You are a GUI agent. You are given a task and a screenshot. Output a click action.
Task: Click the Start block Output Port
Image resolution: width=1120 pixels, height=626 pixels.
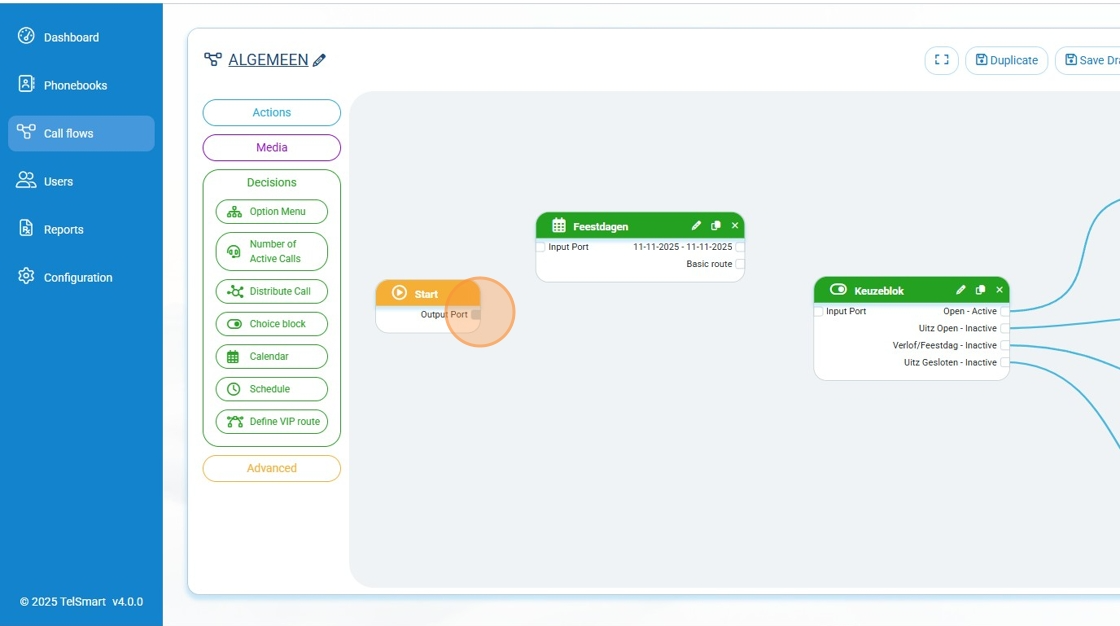pyautogui.click(x=476, y=315)
